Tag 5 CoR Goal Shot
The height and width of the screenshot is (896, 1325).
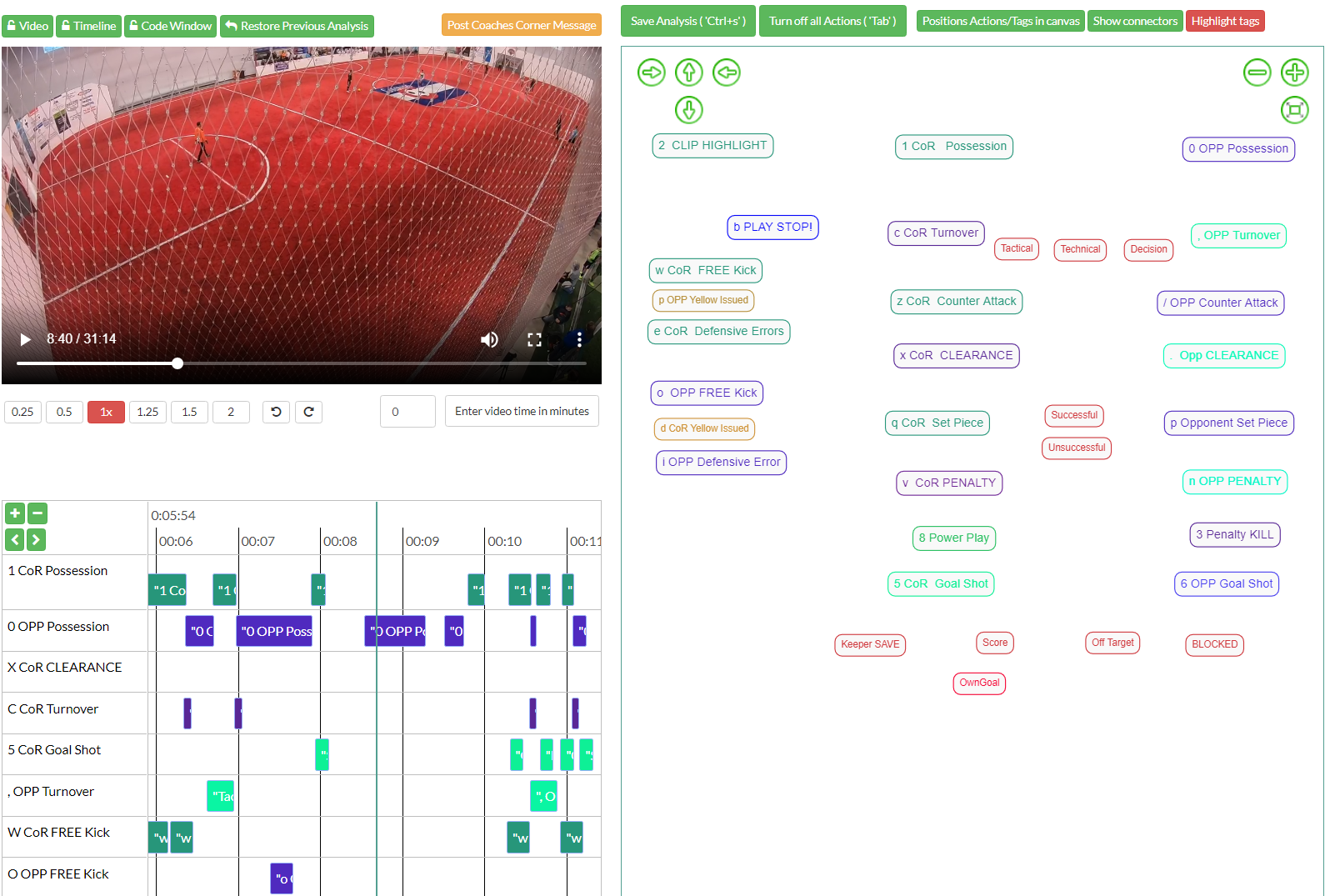point(941,584)
